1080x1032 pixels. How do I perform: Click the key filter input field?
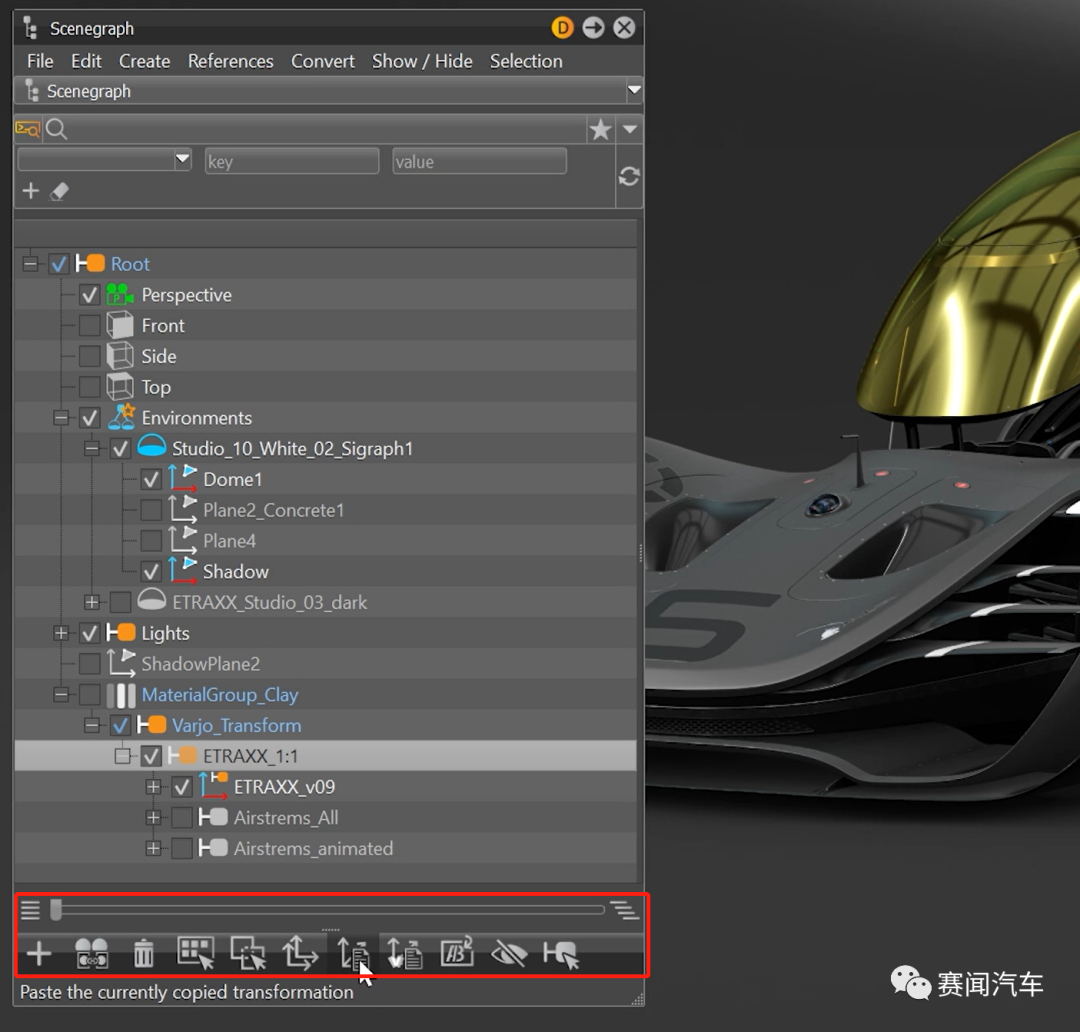(x=291, y=161)
